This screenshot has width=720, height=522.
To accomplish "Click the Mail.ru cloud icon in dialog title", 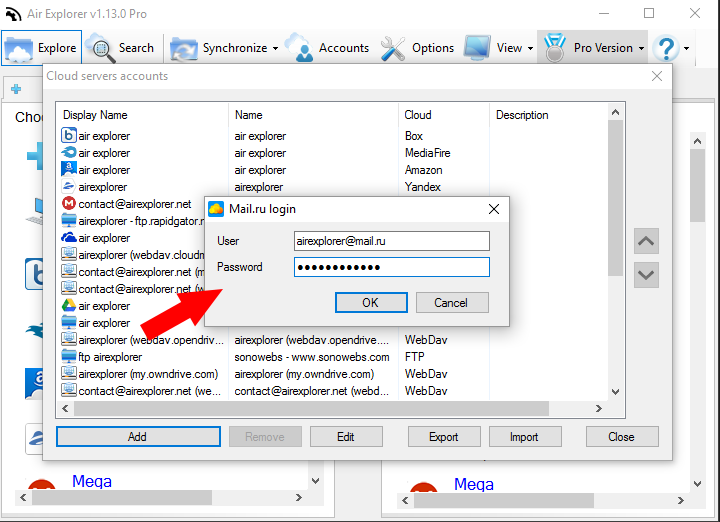I will 216,209.
